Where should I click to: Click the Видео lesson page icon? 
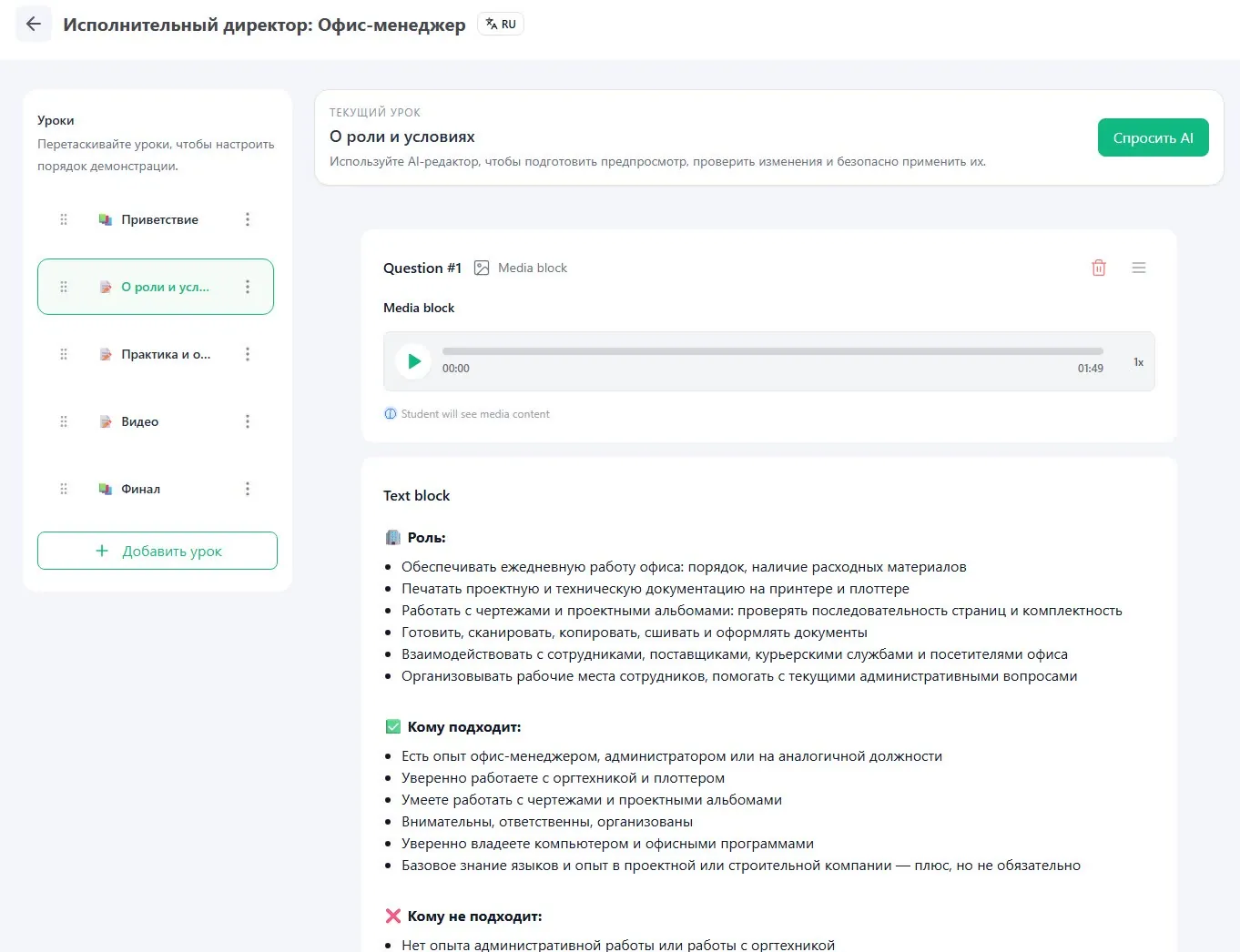pos(106,421)
